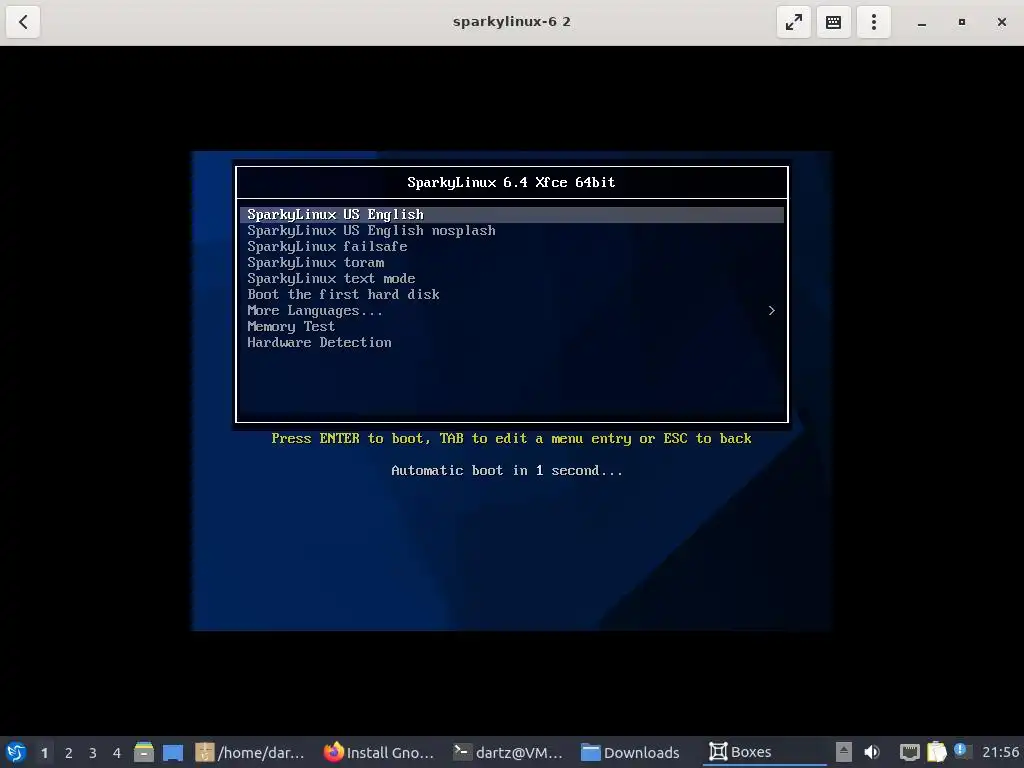Open the file manager quick-launch icon

[144, 752]
